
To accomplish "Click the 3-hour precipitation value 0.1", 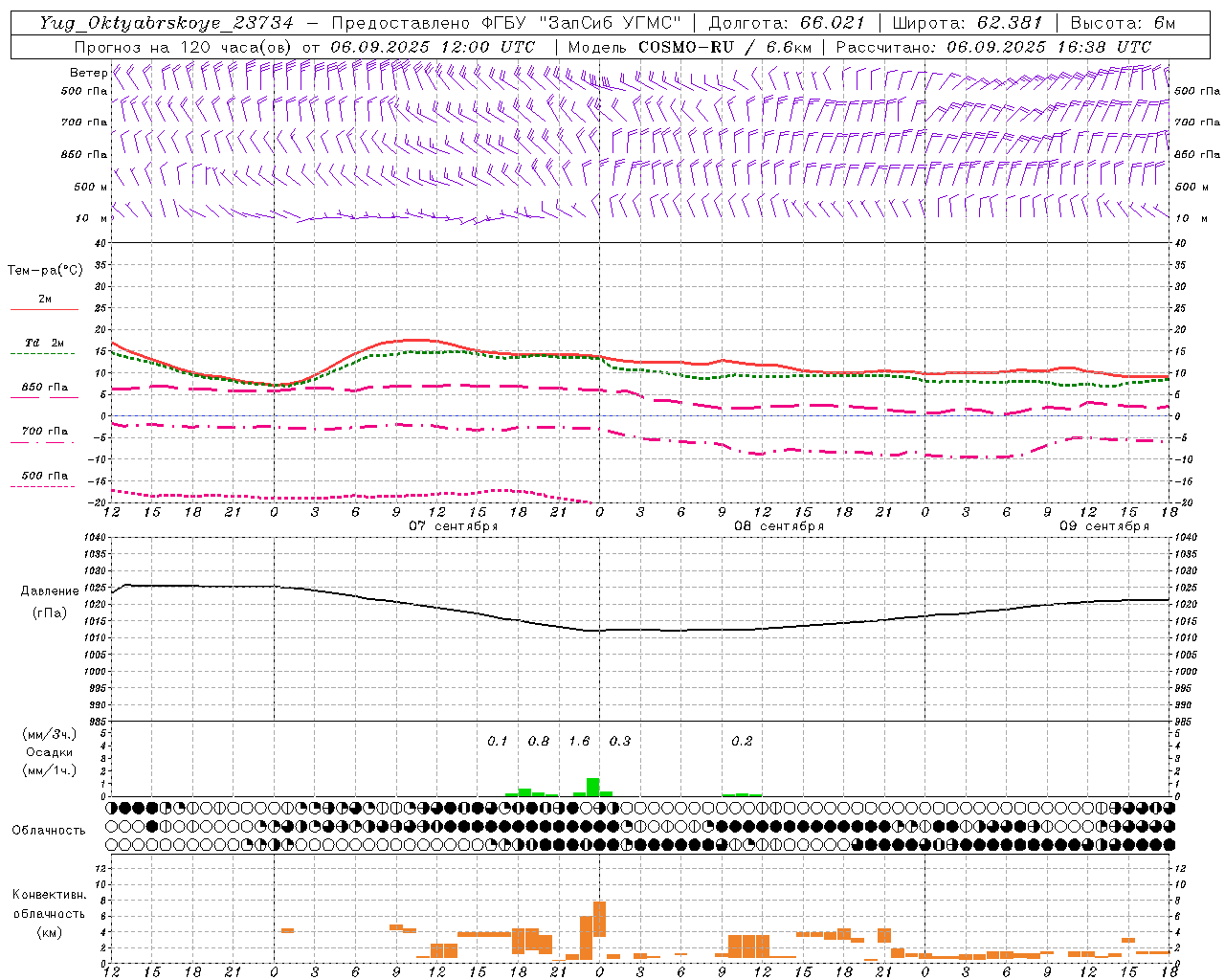I will click(498, 742).
